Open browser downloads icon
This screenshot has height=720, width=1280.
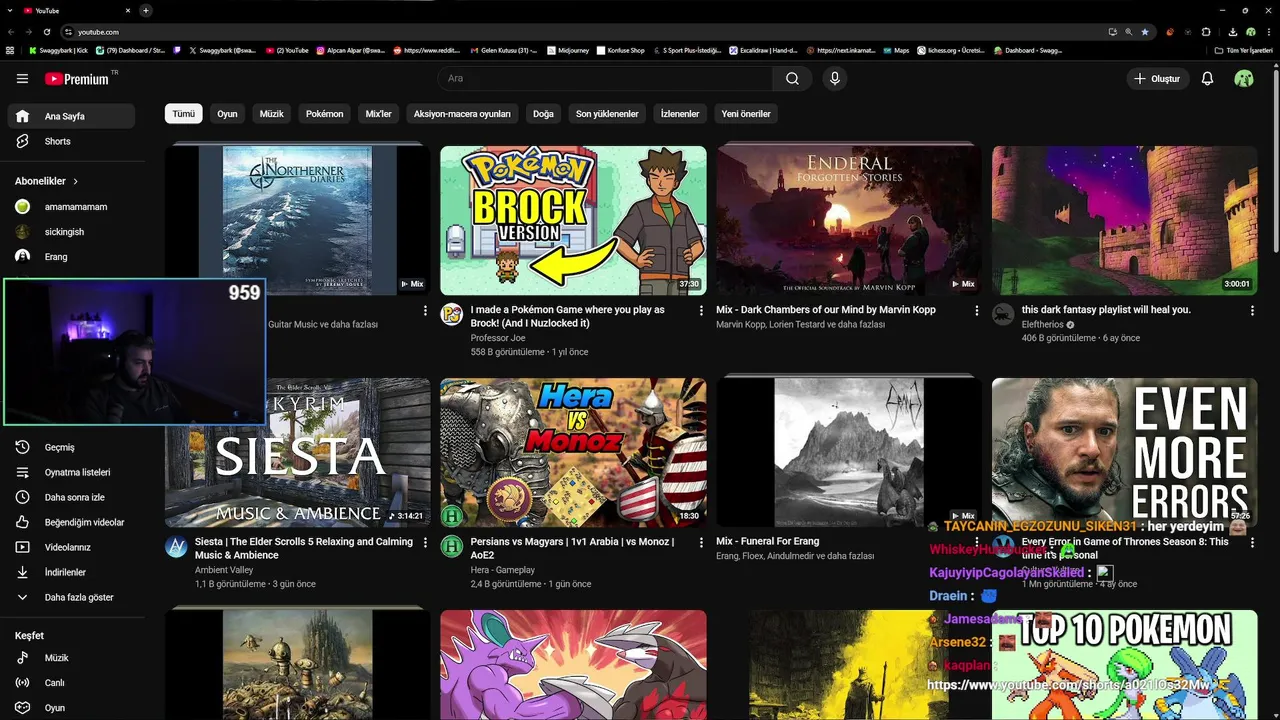(1233, 32)
